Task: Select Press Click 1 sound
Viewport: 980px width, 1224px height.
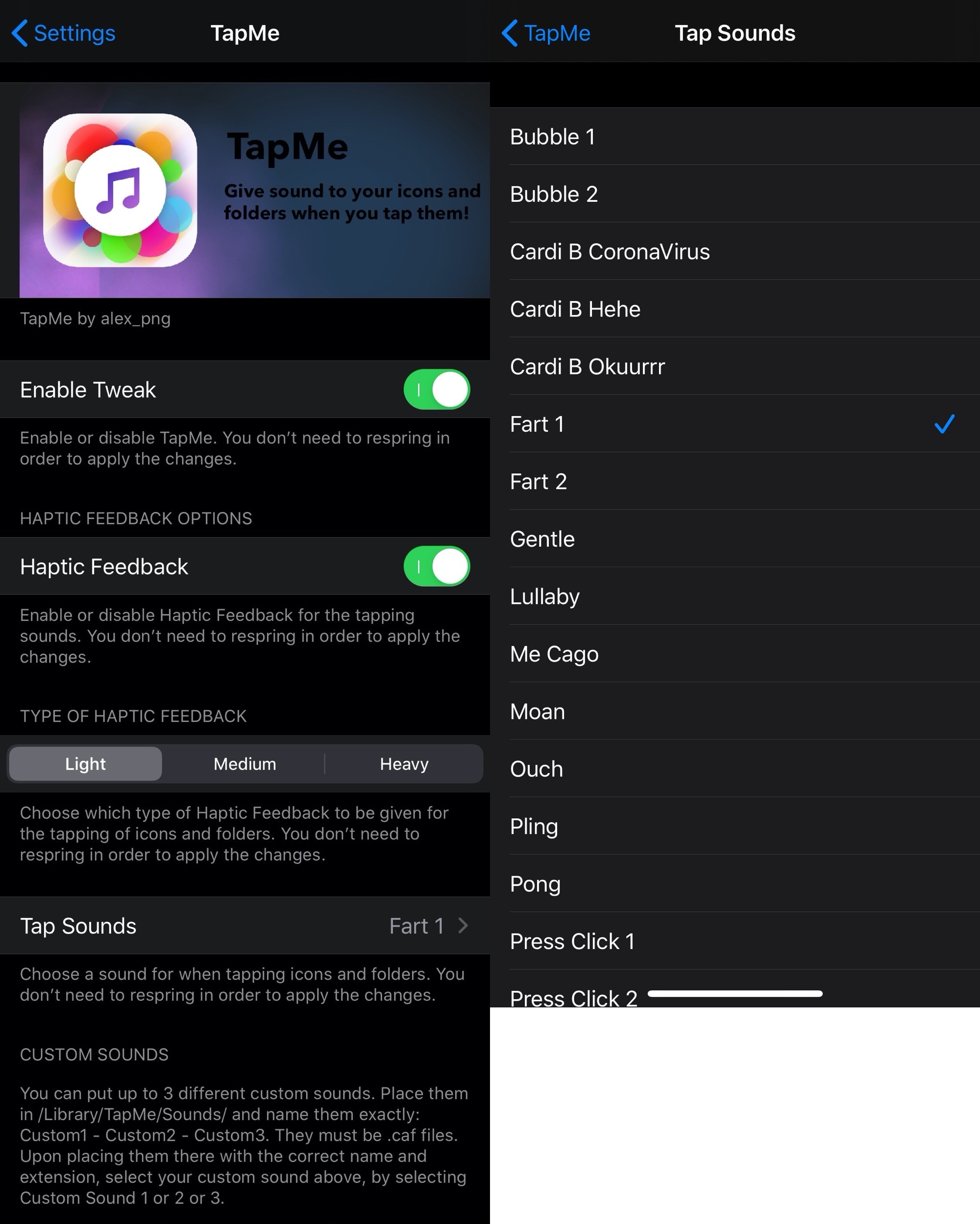Action: [735, 941]
